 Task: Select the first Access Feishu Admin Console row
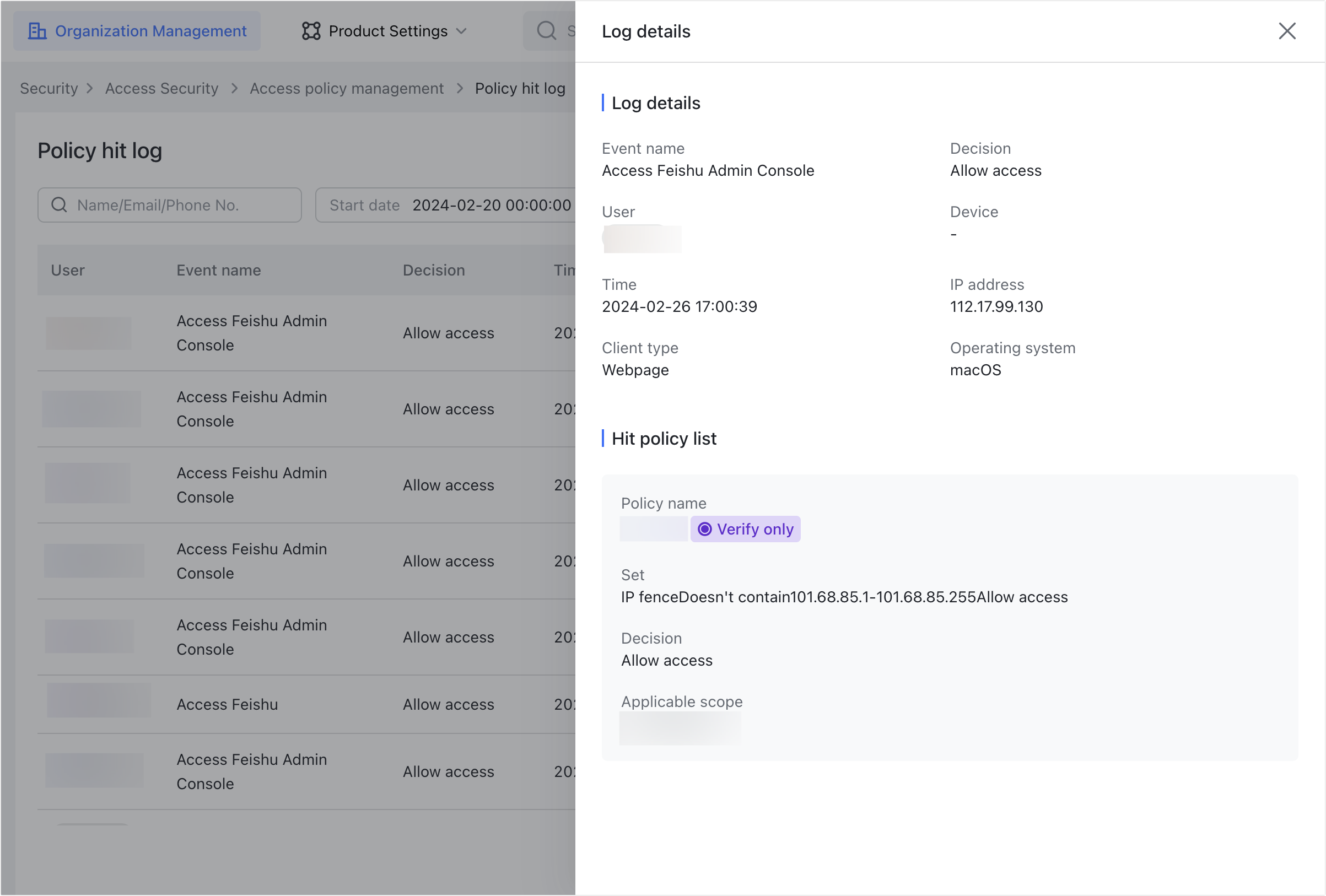tap(251, 332)
